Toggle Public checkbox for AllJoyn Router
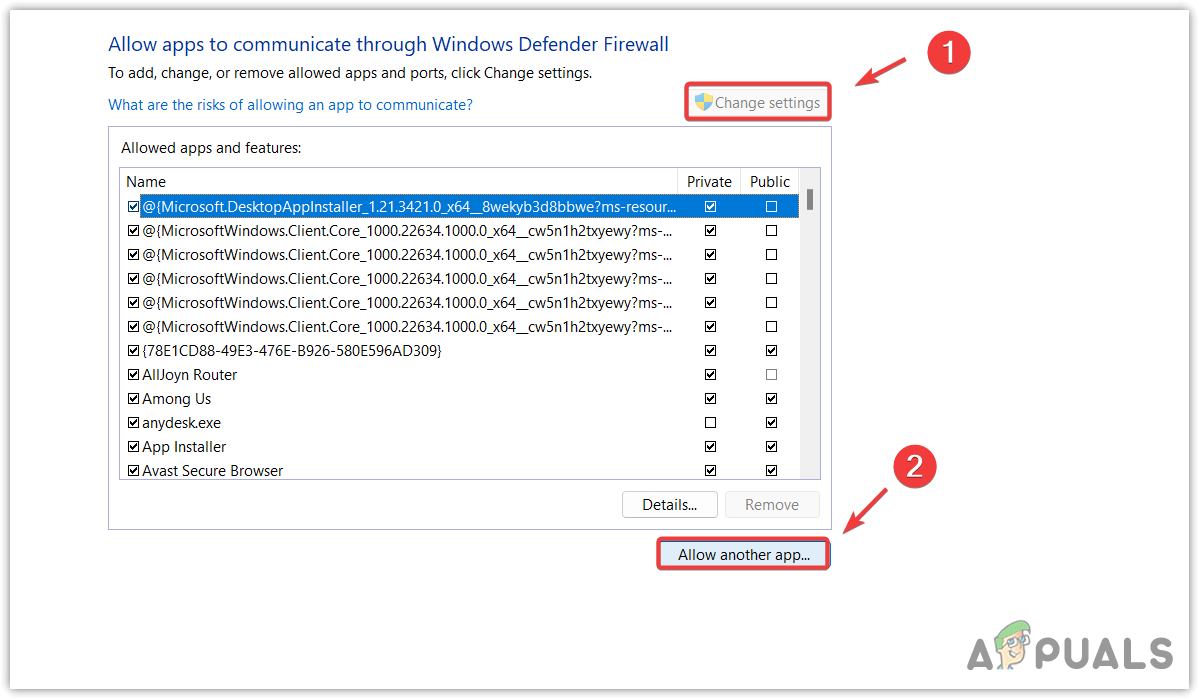Screen dimensions: 1199x699 coord(772,375)
